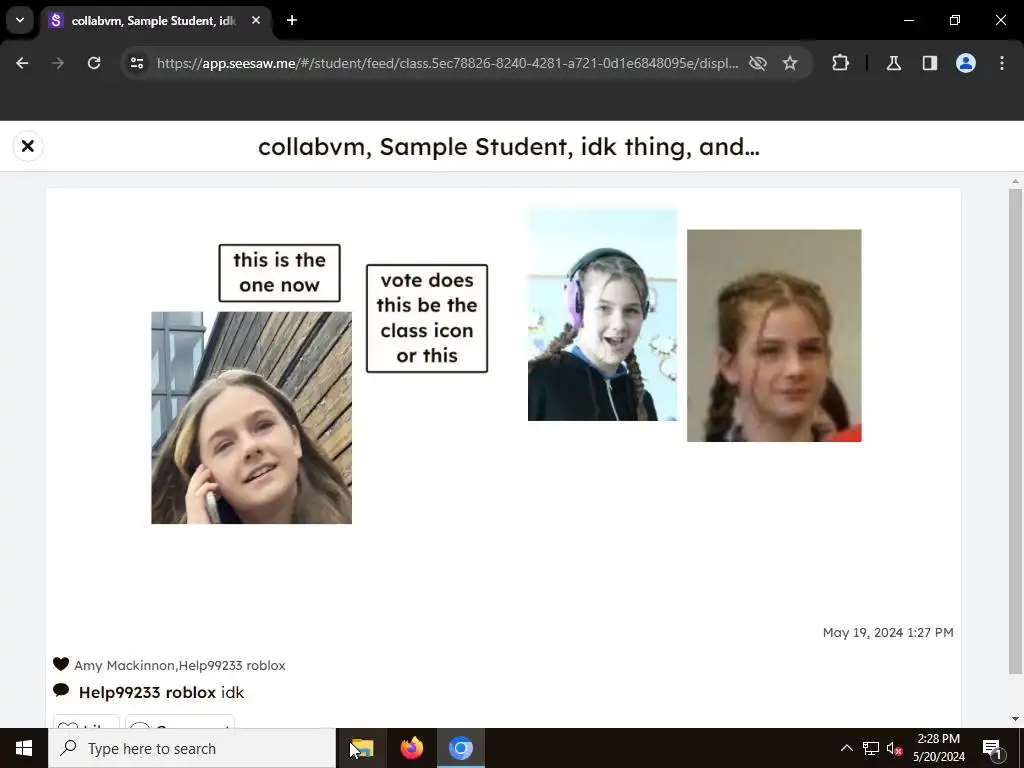Open the taskbar clock and date
The image size is (1024, 768).
pyautogui.click(x=938, y=748)
